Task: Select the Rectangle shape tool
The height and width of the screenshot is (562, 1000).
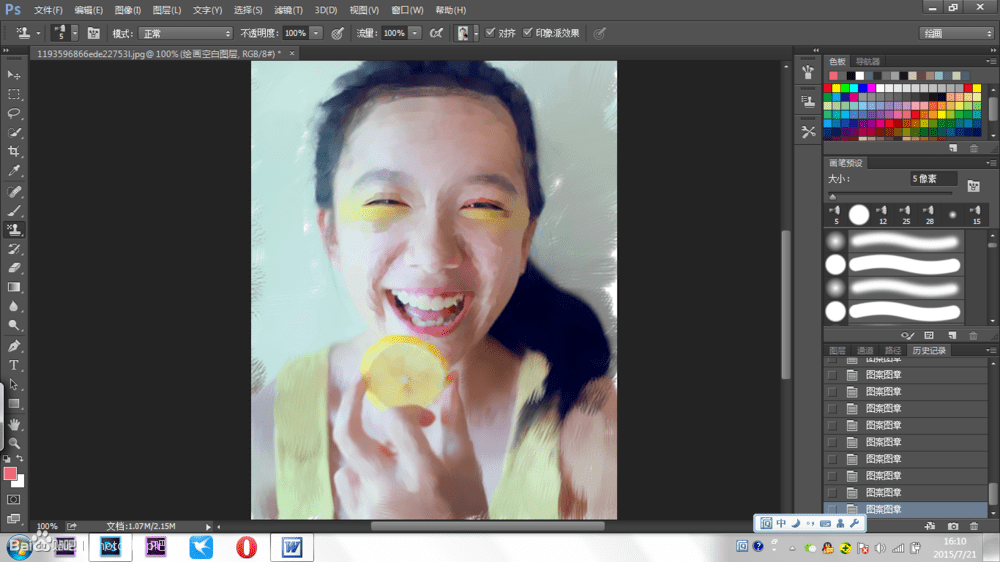Action: tap(13, 404)
